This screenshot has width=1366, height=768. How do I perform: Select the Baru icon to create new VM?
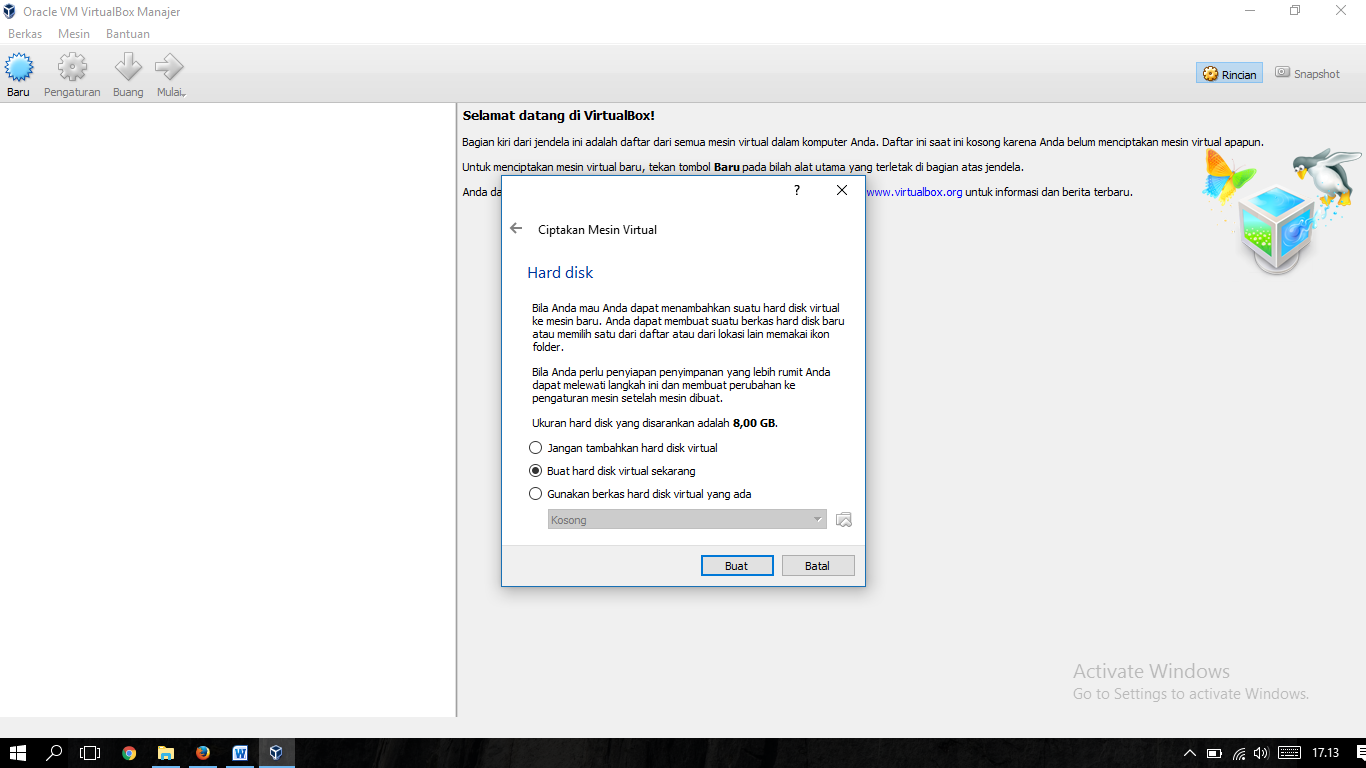point(17,73)
